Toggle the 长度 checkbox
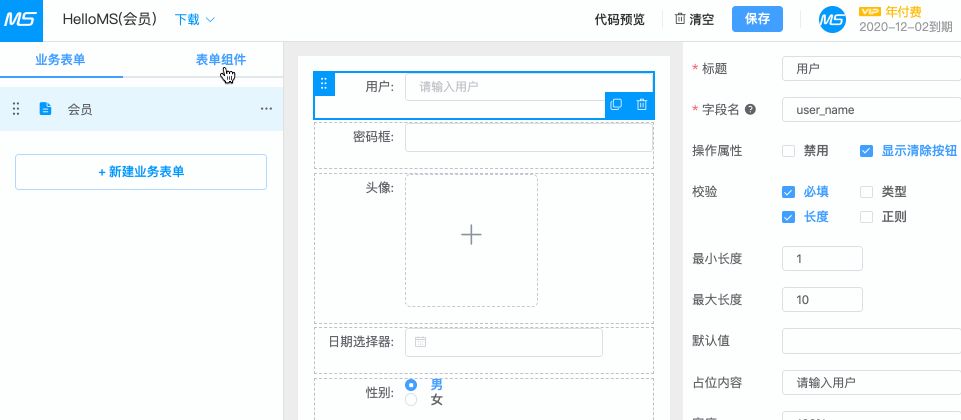This screenshot has height=420, width=961. pos(789,216)
